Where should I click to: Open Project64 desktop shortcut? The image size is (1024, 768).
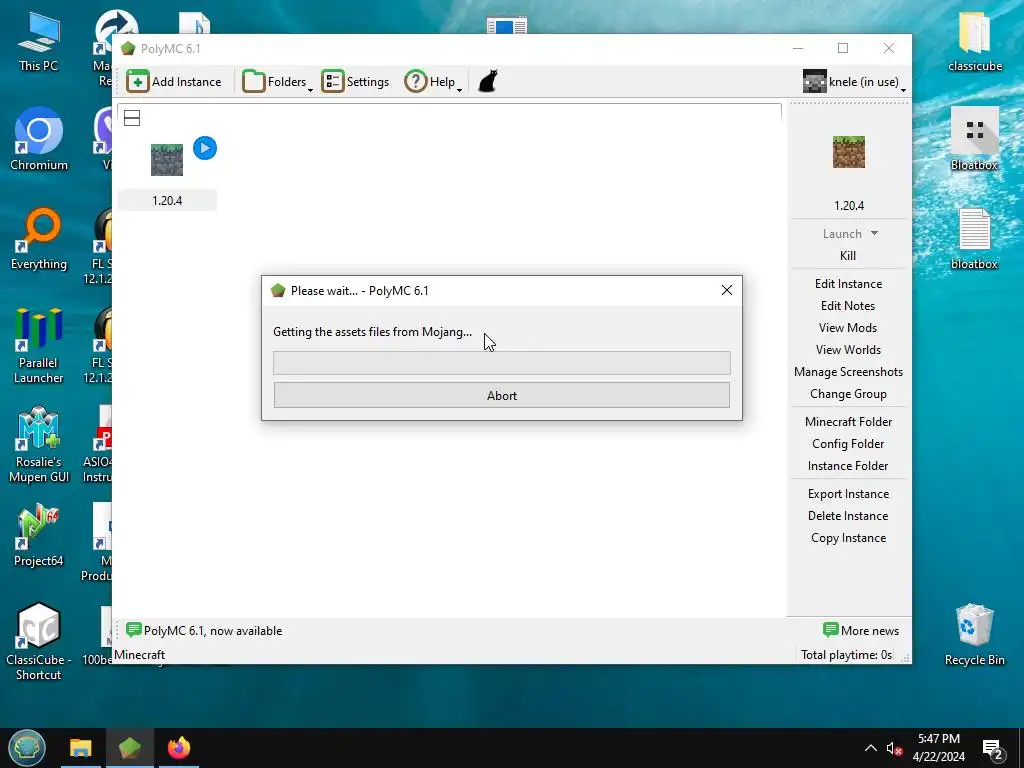[39, 536]
